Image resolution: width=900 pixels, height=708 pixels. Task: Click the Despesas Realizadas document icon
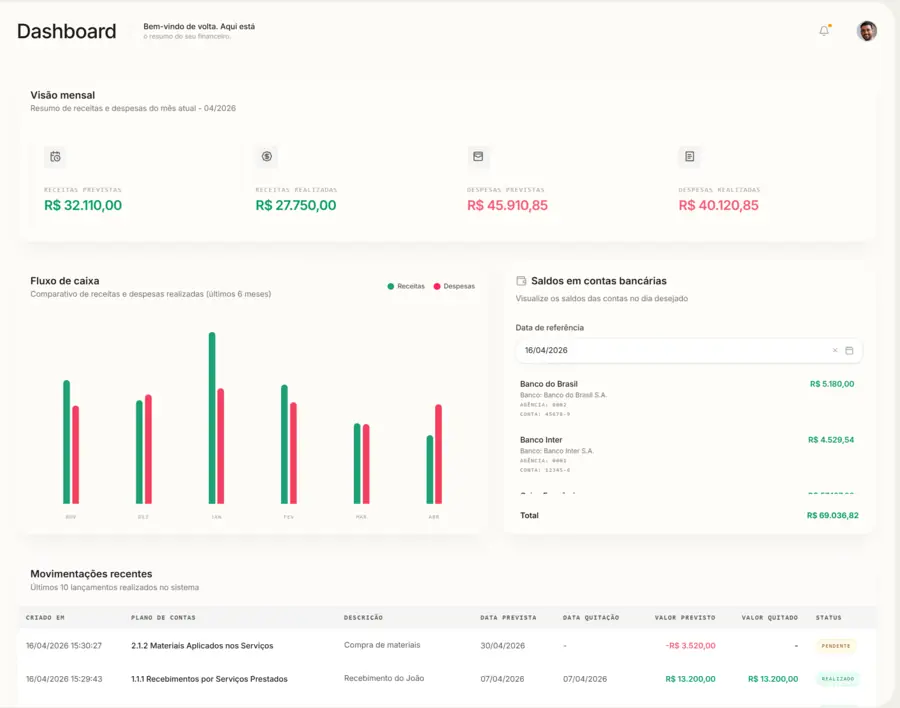[x=689, y=156]
